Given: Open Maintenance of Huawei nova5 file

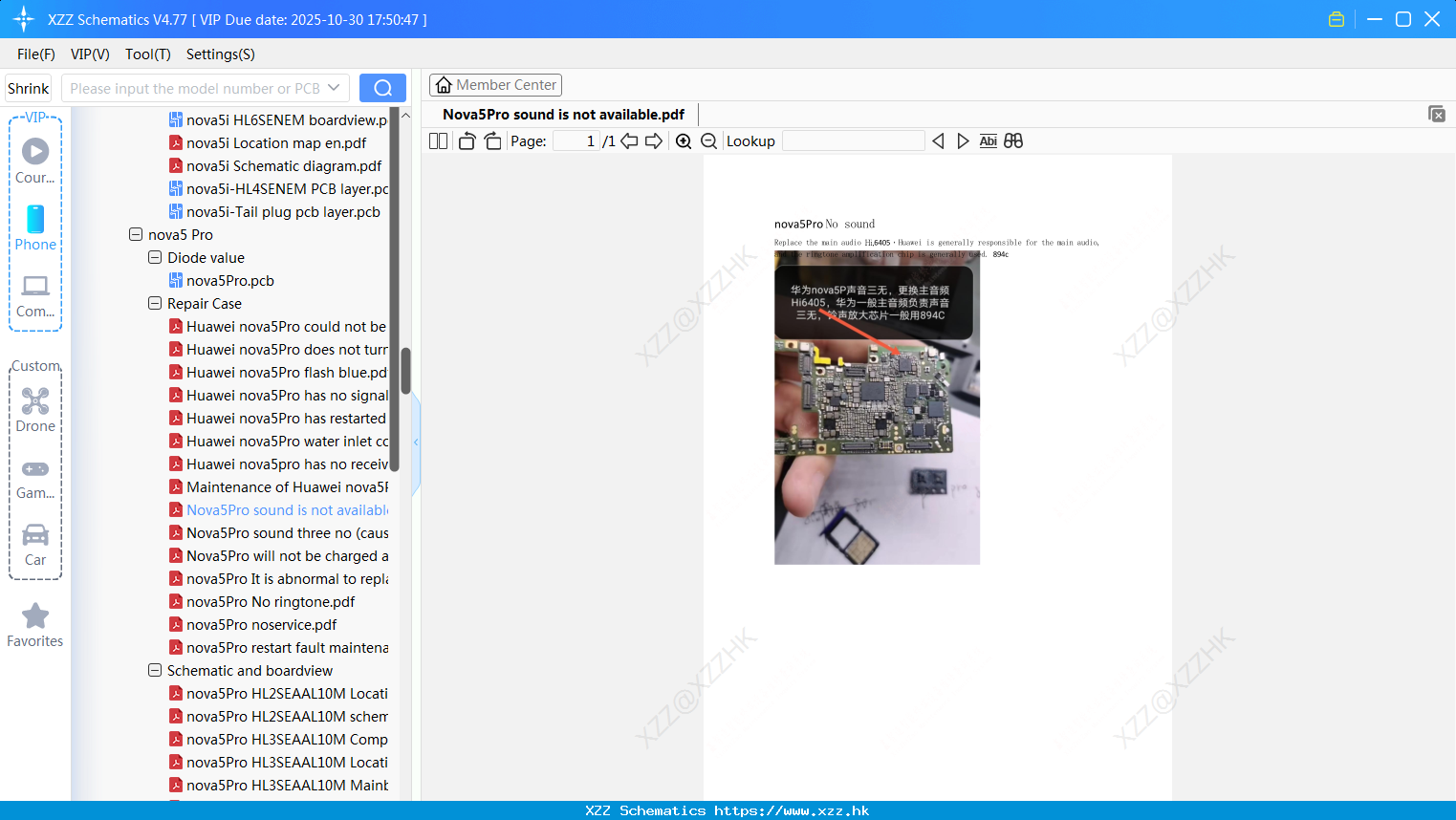Looking at the screenshot, I should (279, 486).
